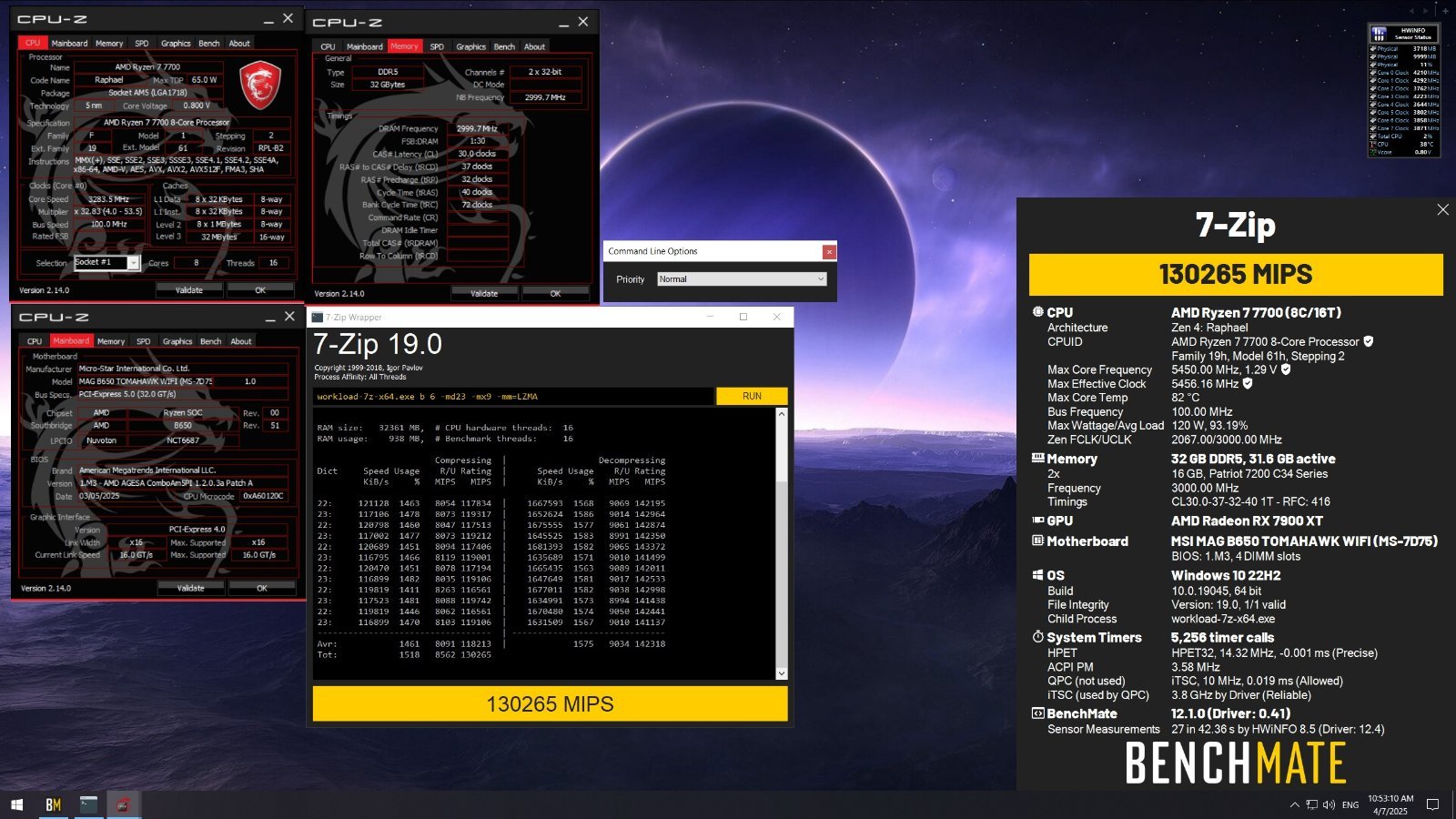Screen dimensions: 1456x819
Task: Click the MSI dragon logo in CPU-Z
Action: tap(259, 85)
